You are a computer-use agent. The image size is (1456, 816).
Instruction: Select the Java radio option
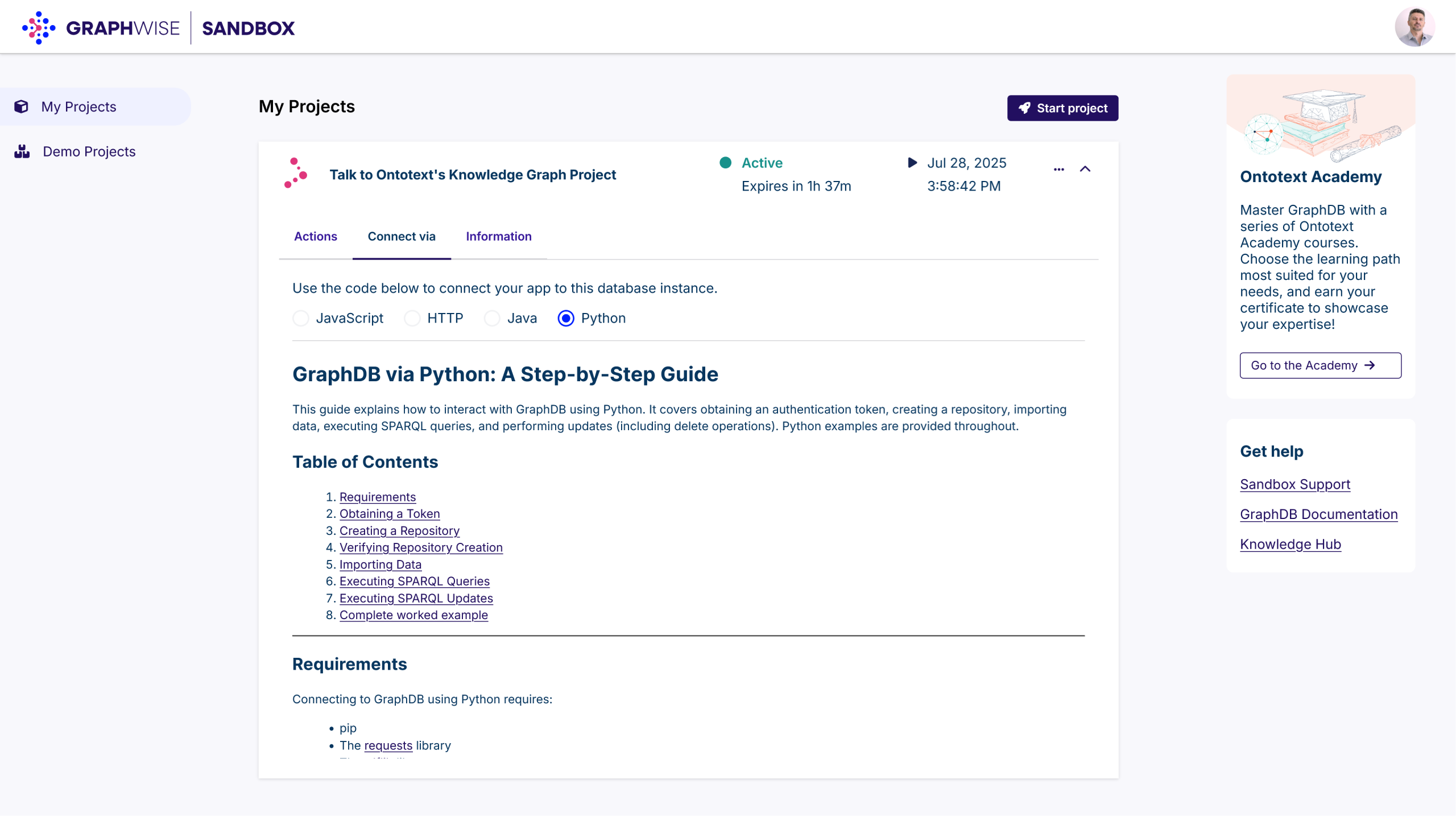click(x=492, y=318)
